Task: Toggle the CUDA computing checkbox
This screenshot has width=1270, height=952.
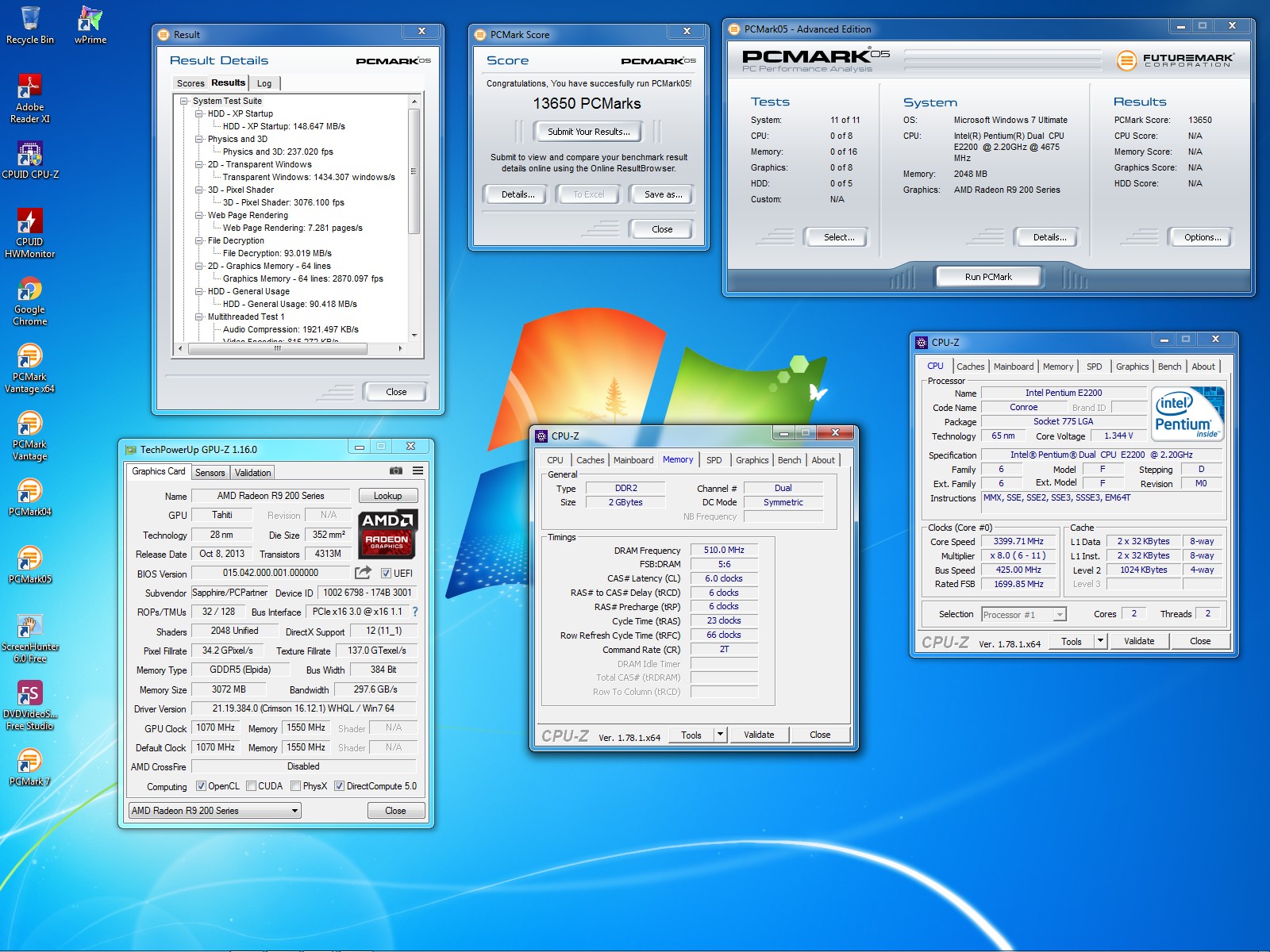Action: (x=251, y=786)
